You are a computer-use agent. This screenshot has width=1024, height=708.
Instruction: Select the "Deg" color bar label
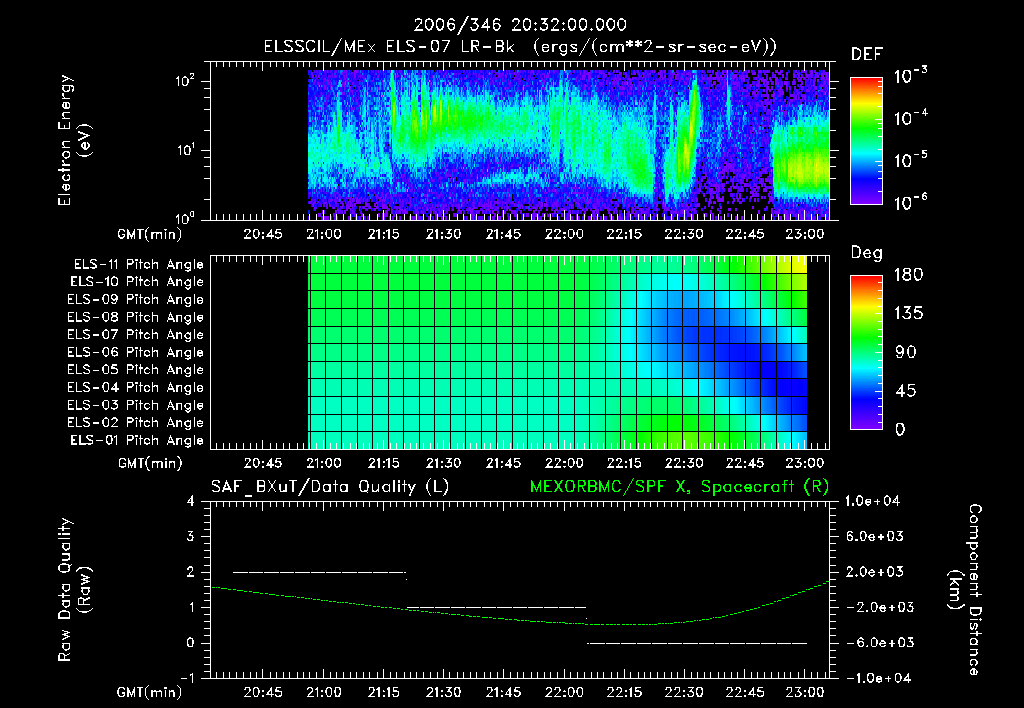(x=867, y=253)
